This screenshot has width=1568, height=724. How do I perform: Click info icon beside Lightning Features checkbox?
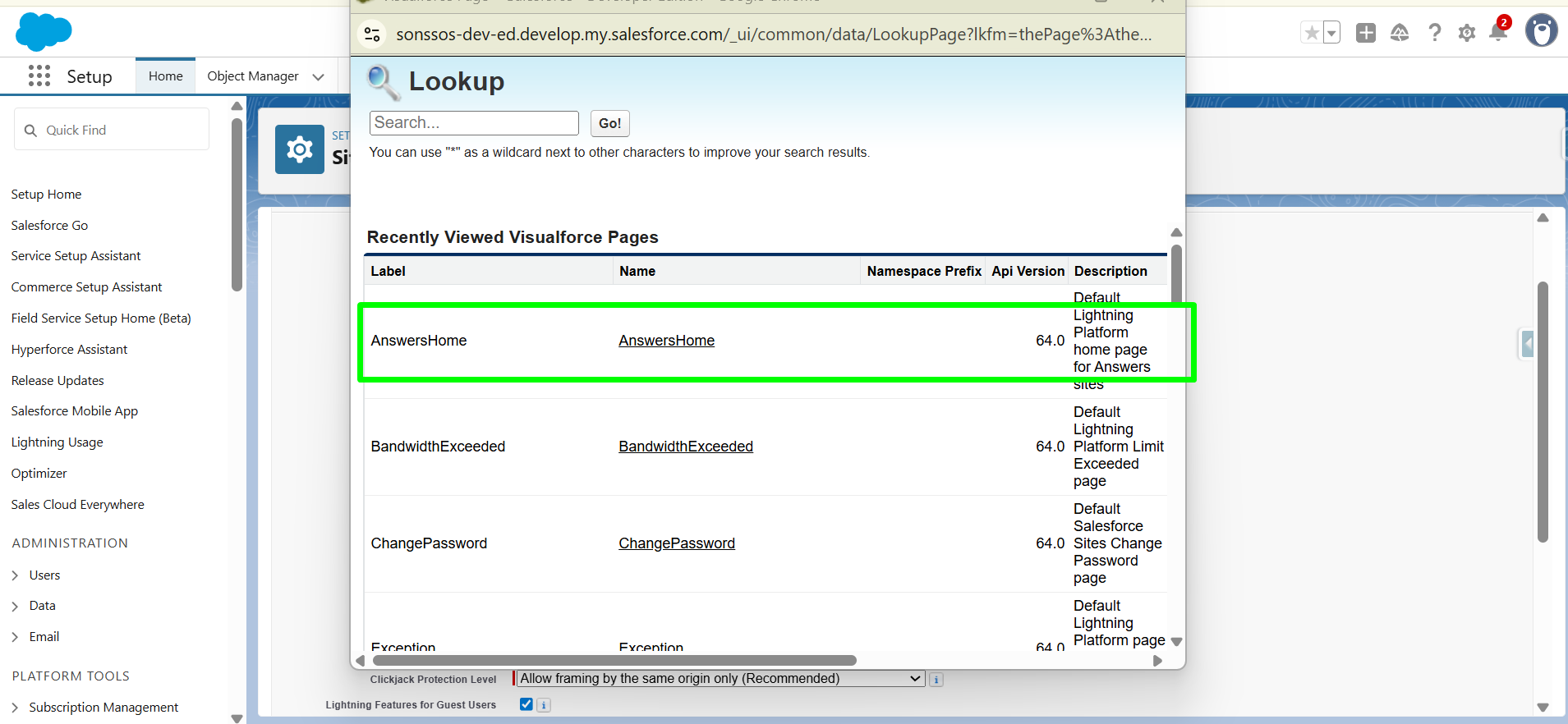click(544, 705)
